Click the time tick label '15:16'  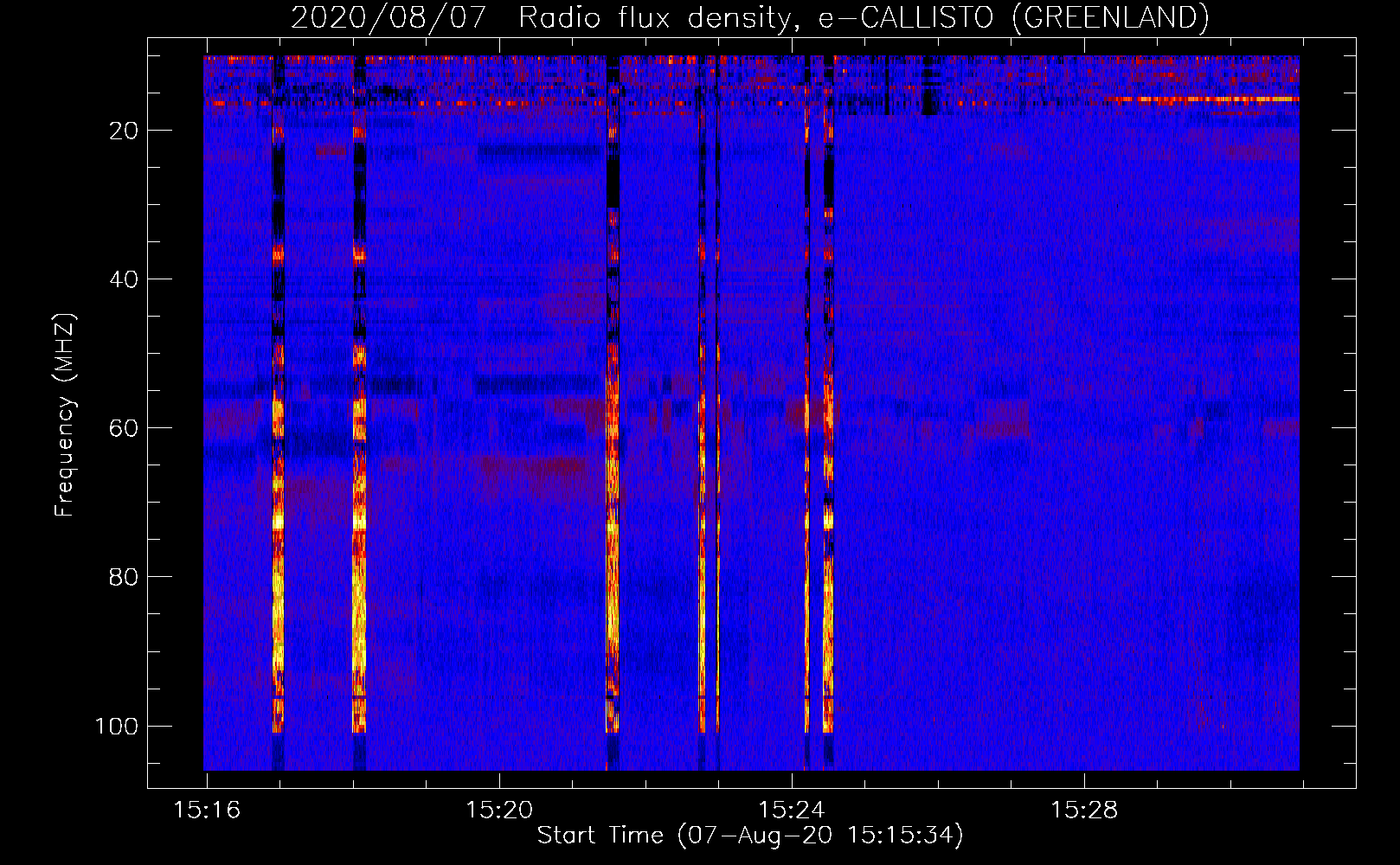point(207,811)
